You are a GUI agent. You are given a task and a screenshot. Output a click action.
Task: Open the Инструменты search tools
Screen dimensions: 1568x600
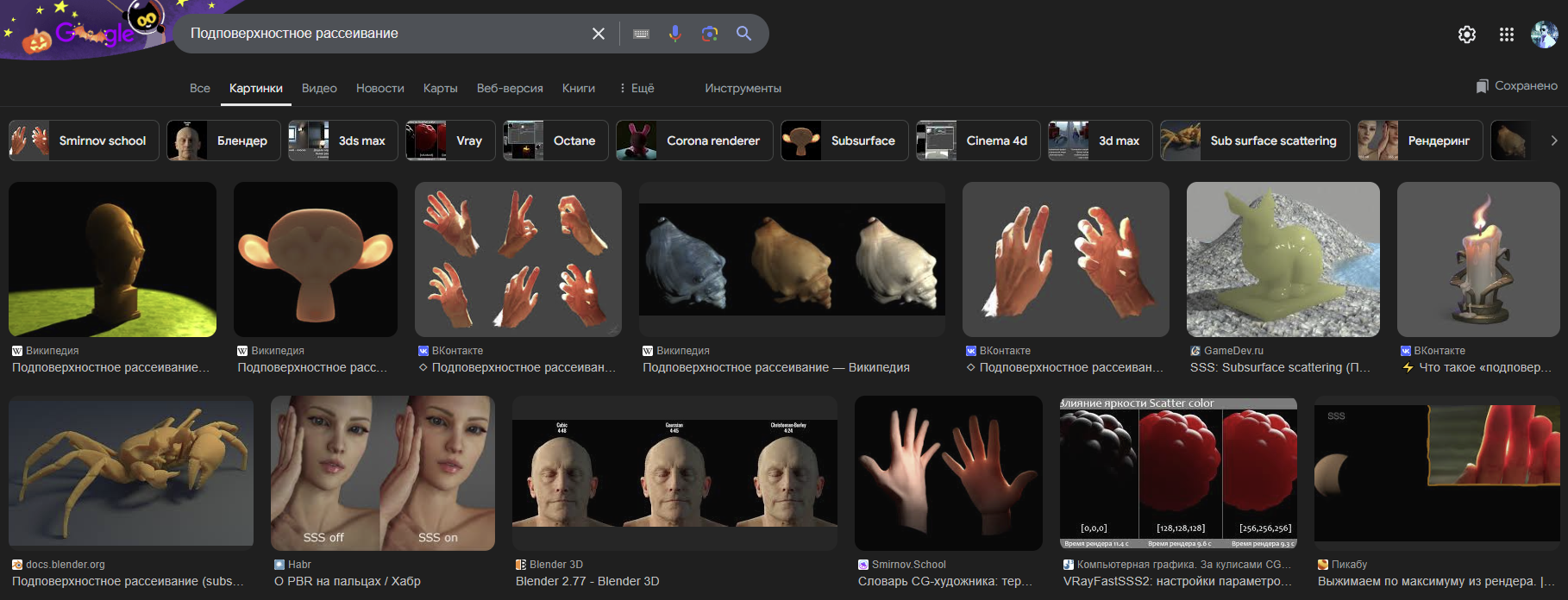pos(743,88)
